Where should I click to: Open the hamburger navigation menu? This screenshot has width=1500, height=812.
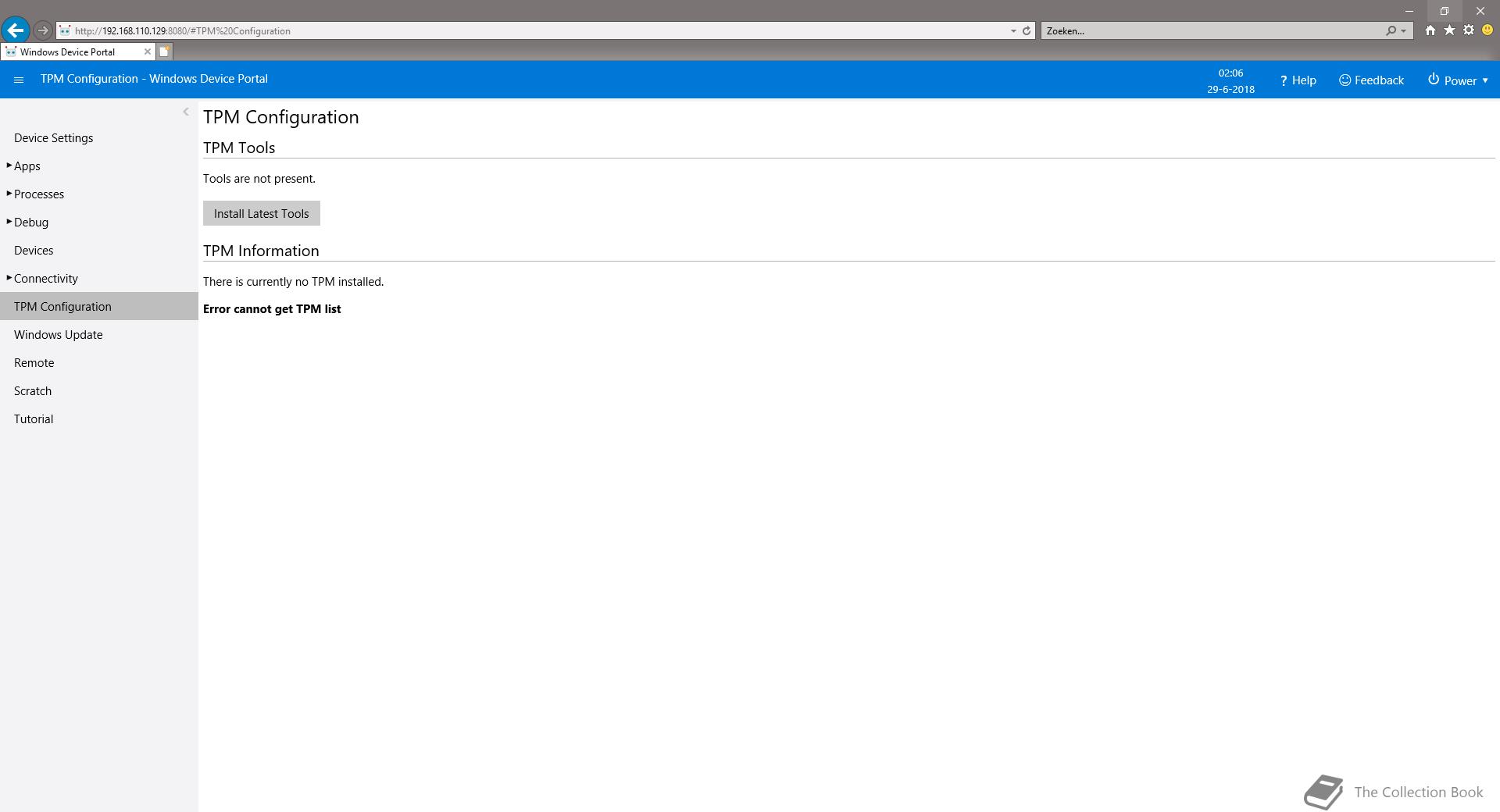coord(19,80)
